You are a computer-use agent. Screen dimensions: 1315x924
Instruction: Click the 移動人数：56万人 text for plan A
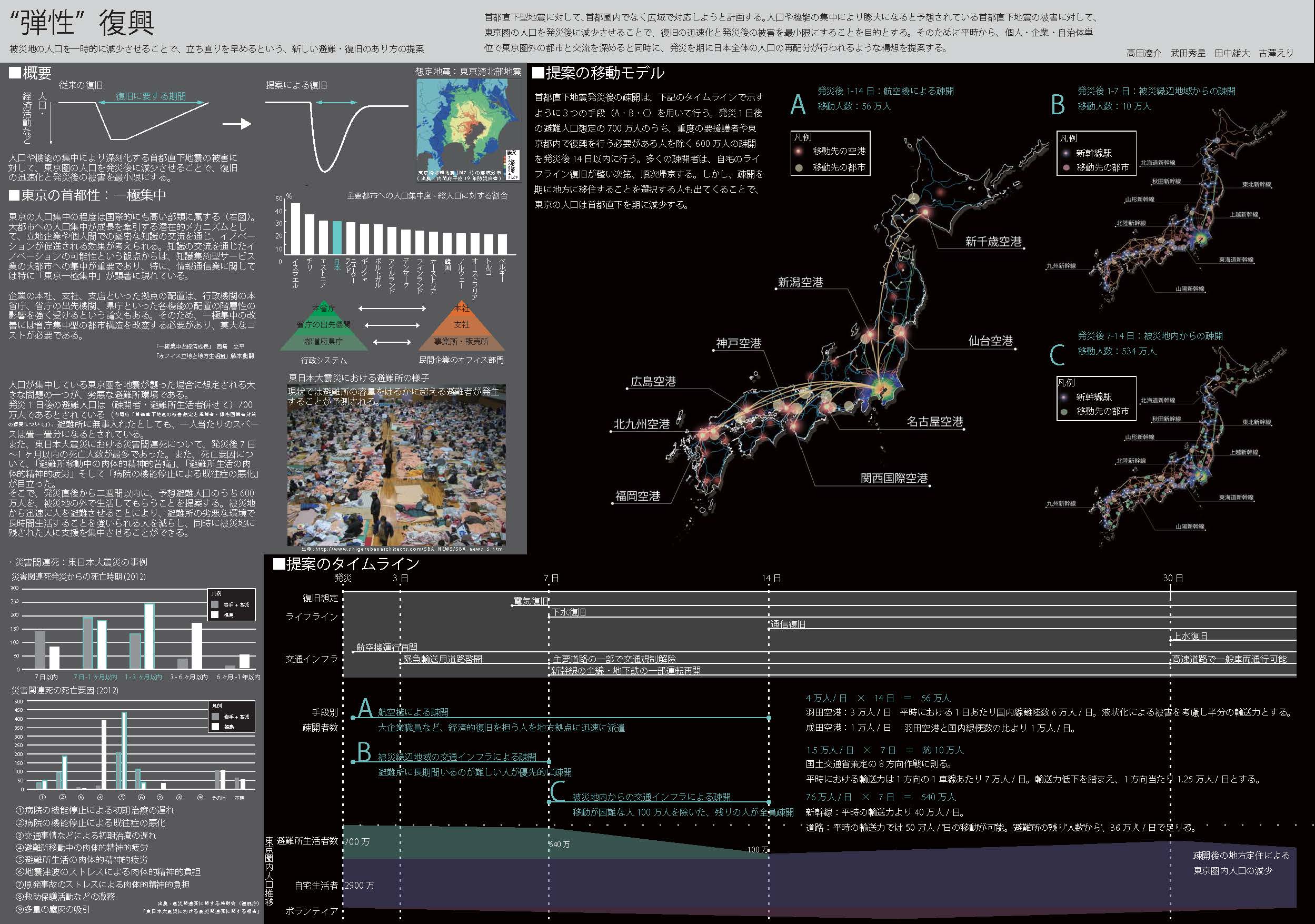pyautogui.click(x=854, y=106)
